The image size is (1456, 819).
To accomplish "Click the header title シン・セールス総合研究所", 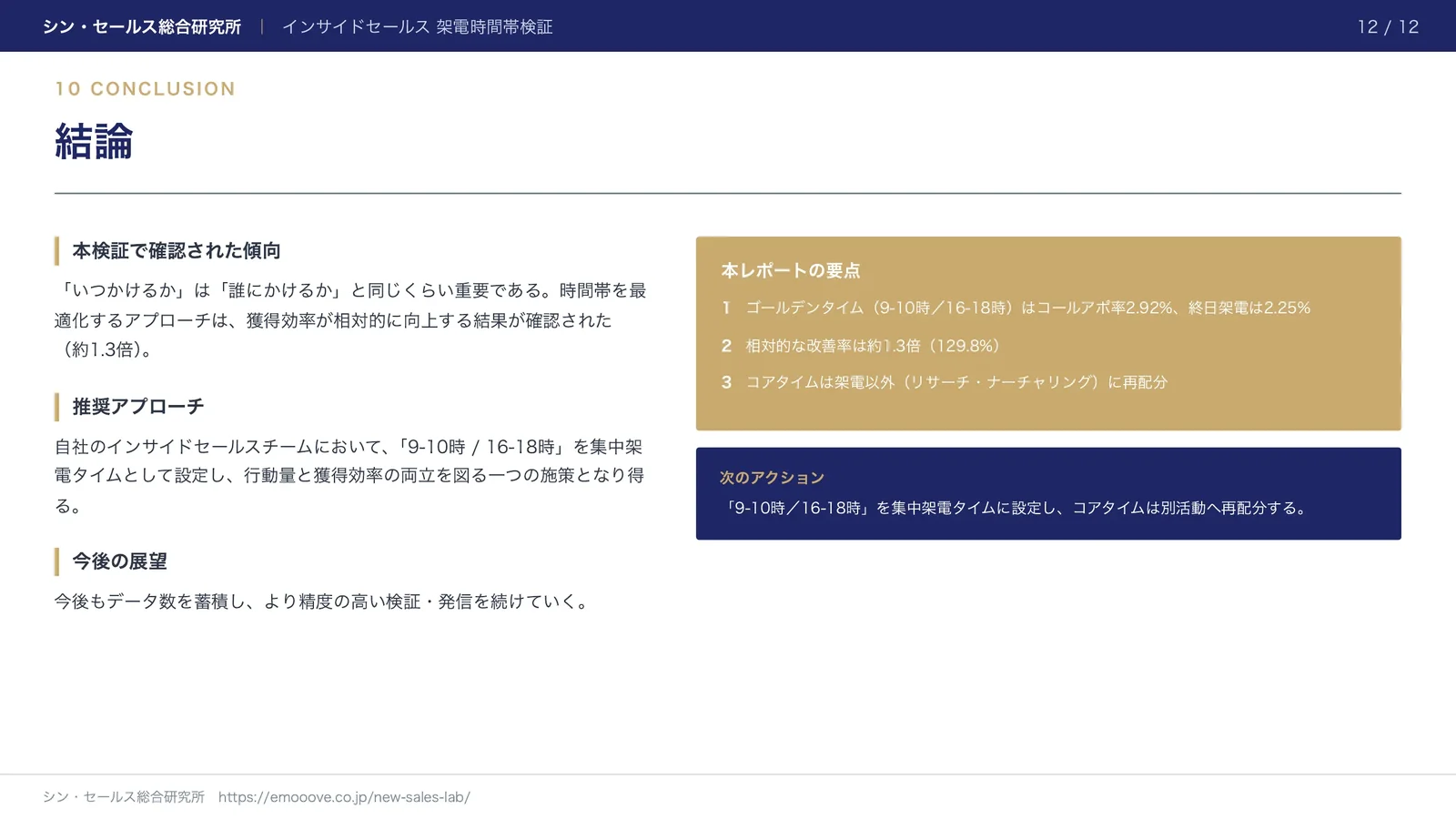I will 142,26.
